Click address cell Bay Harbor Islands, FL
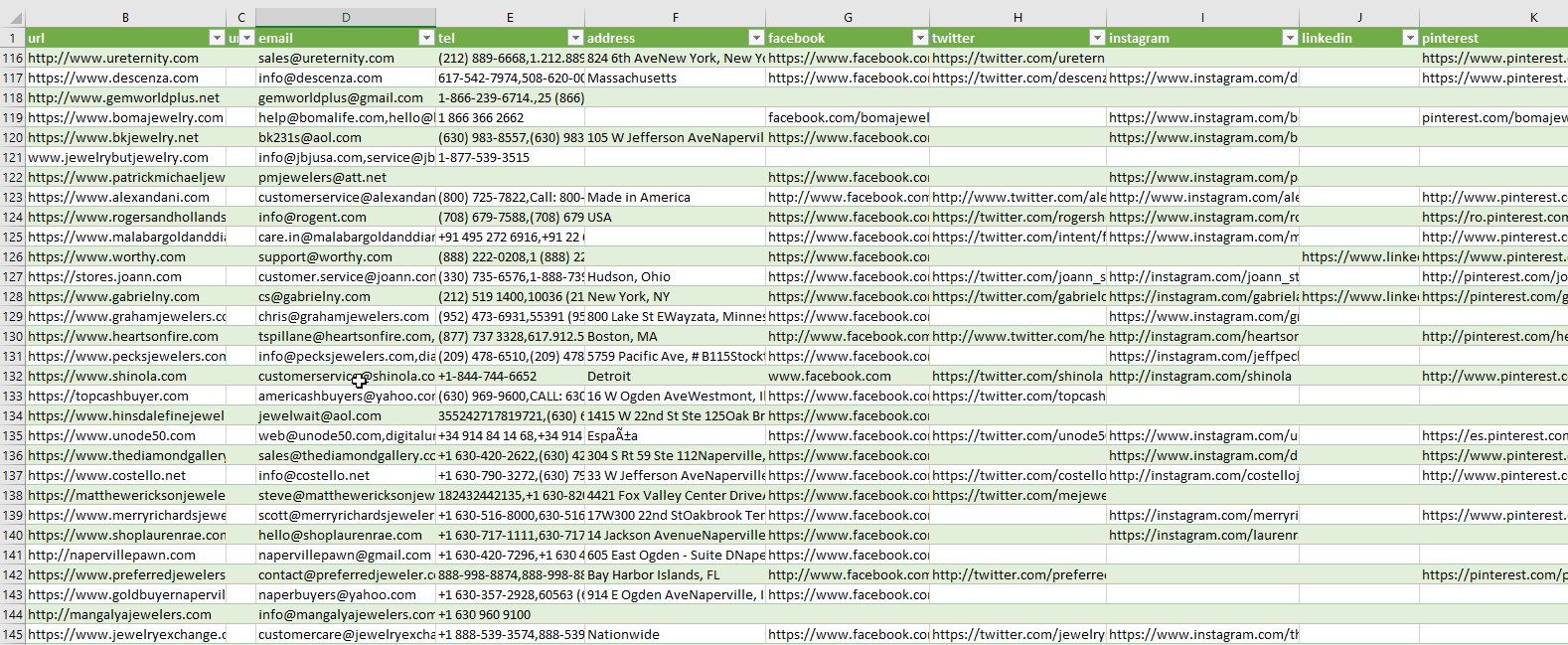This screenshot has width=1568, height=645. (x=675, y=574)
